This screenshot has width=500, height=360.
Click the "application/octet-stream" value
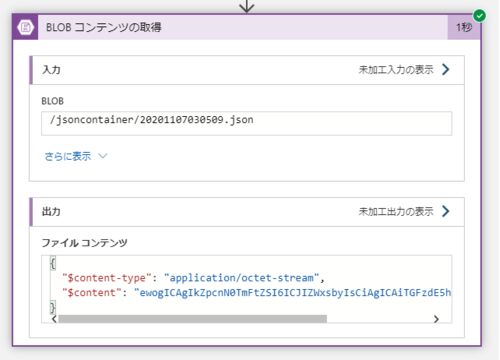(242, 278)
